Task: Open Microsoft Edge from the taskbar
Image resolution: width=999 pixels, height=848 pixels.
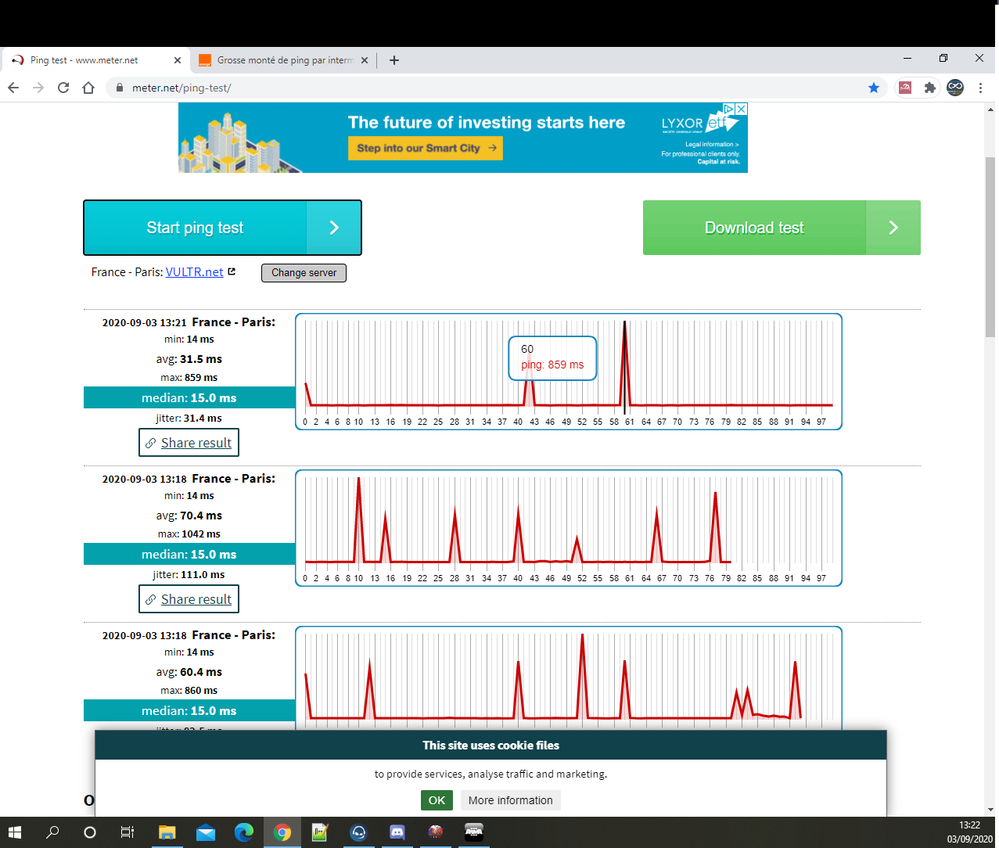Action: 244,832
